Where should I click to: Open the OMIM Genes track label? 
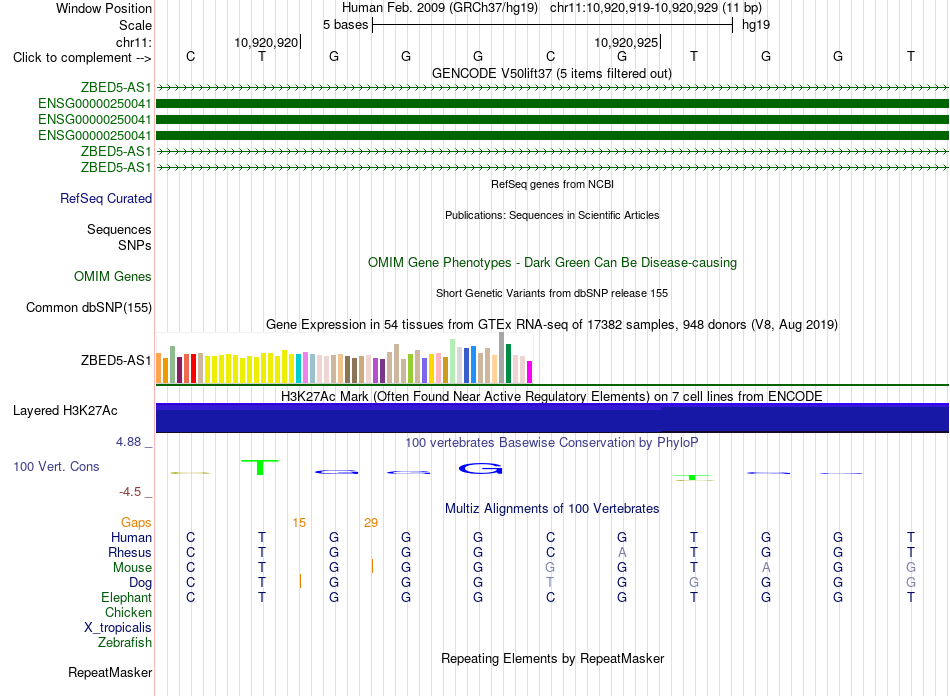113,276
